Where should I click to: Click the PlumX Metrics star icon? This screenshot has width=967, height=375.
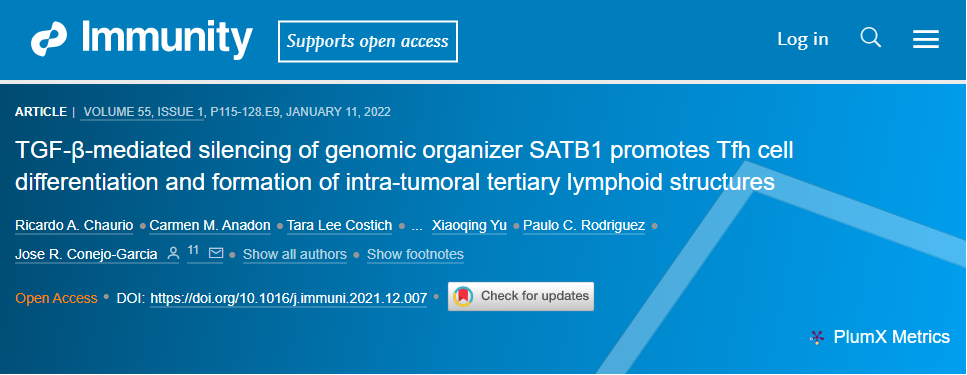(817, 337)
